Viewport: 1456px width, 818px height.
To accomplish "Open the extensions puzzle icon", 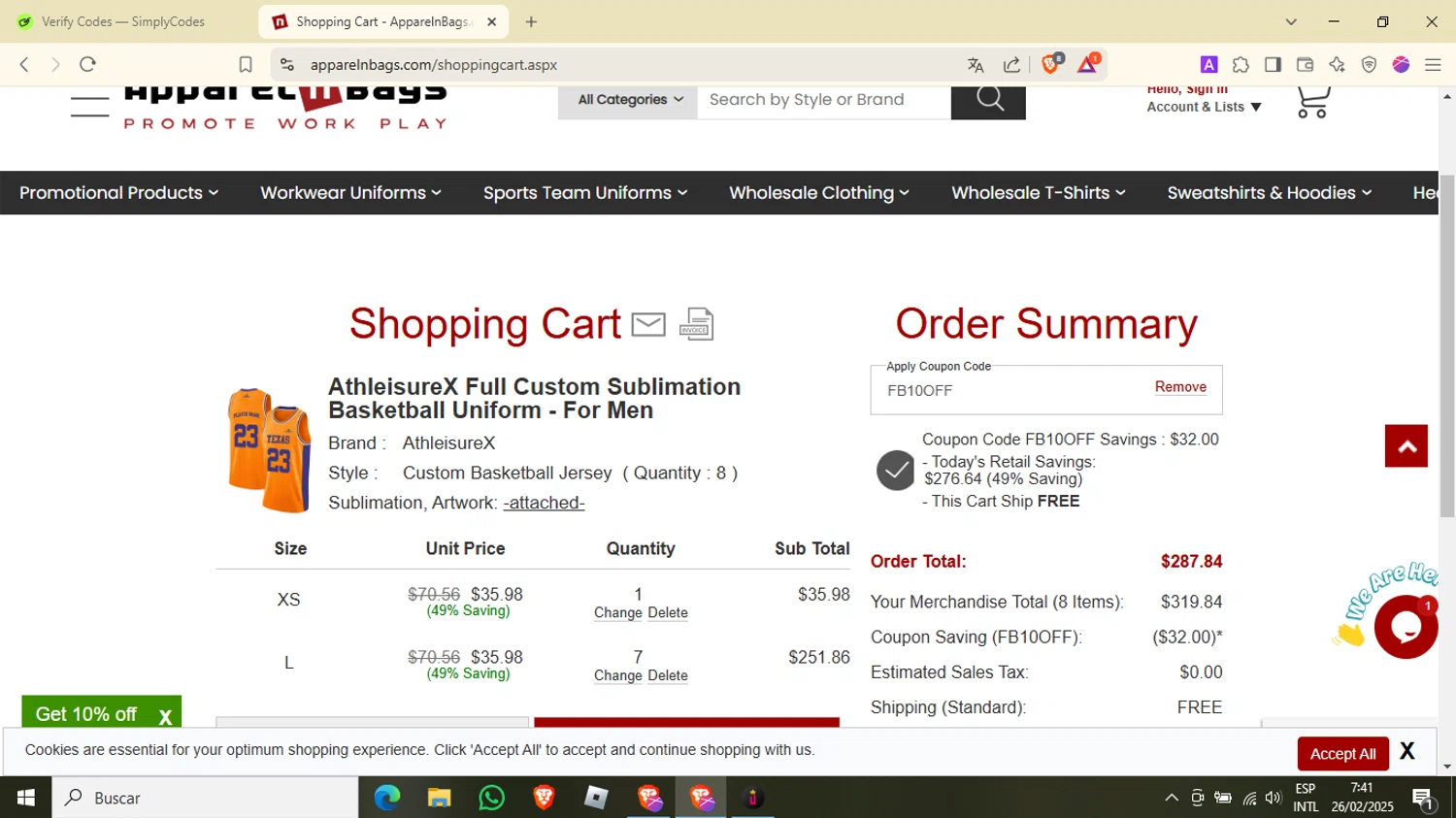I will pos(1241,65).
